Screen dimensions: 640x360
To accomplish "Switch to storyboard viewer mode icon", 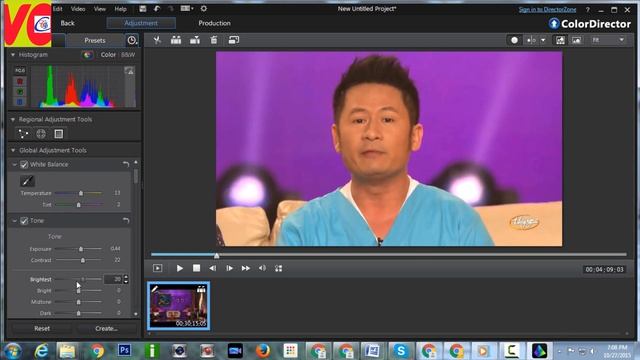I will [x=560, y=40].
